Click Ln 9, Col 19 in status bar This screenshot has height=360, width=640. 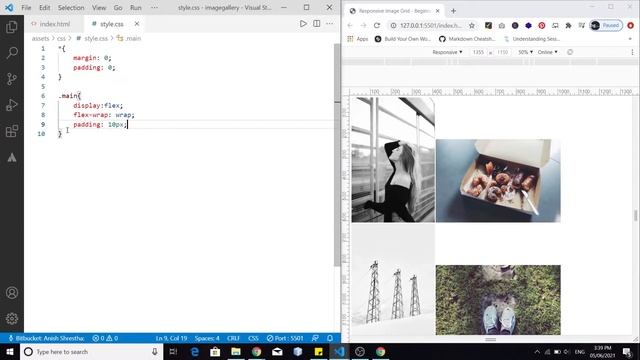pos(171,338)
